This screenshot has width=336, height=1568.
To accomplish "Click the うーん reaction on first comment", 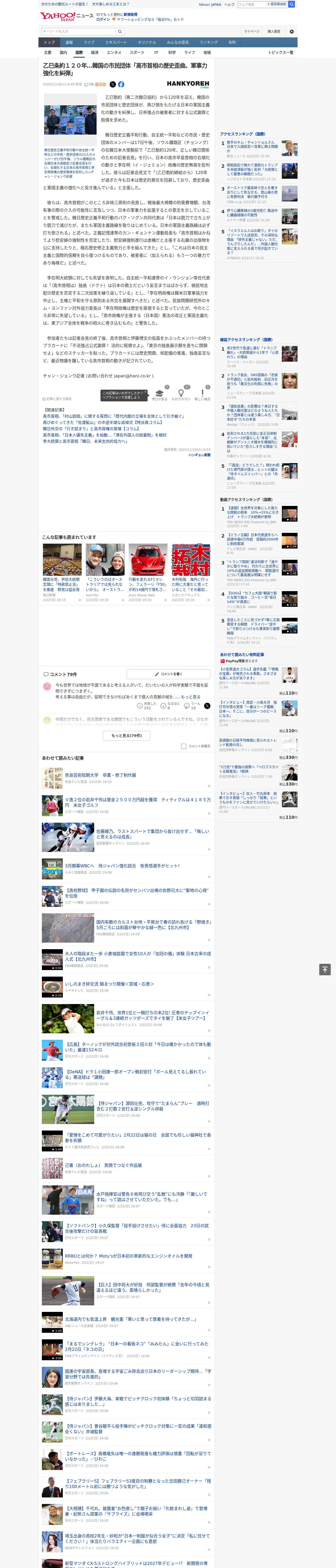I will point(193,706).
